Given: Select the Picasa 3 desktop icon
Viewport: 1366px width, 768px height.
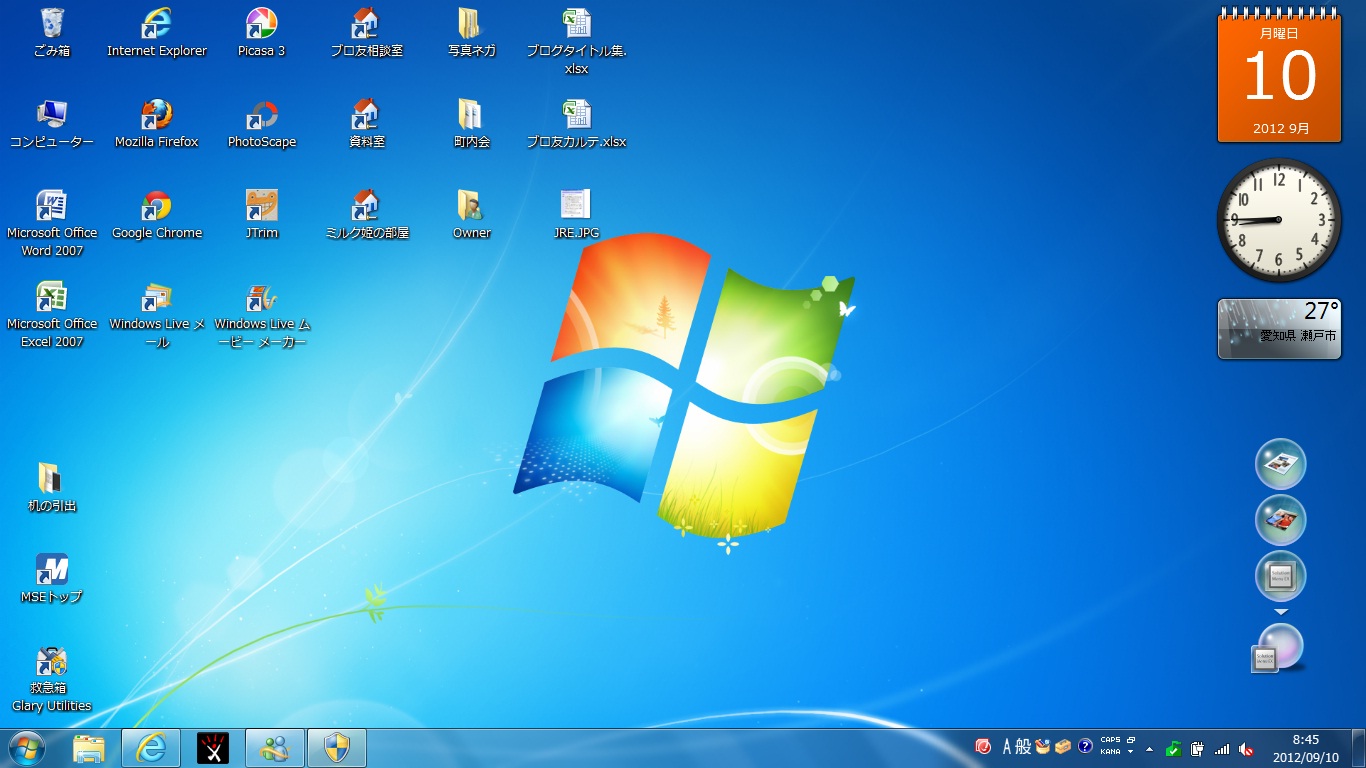Looking at the screenshot, I should click(x=261, y=33).
